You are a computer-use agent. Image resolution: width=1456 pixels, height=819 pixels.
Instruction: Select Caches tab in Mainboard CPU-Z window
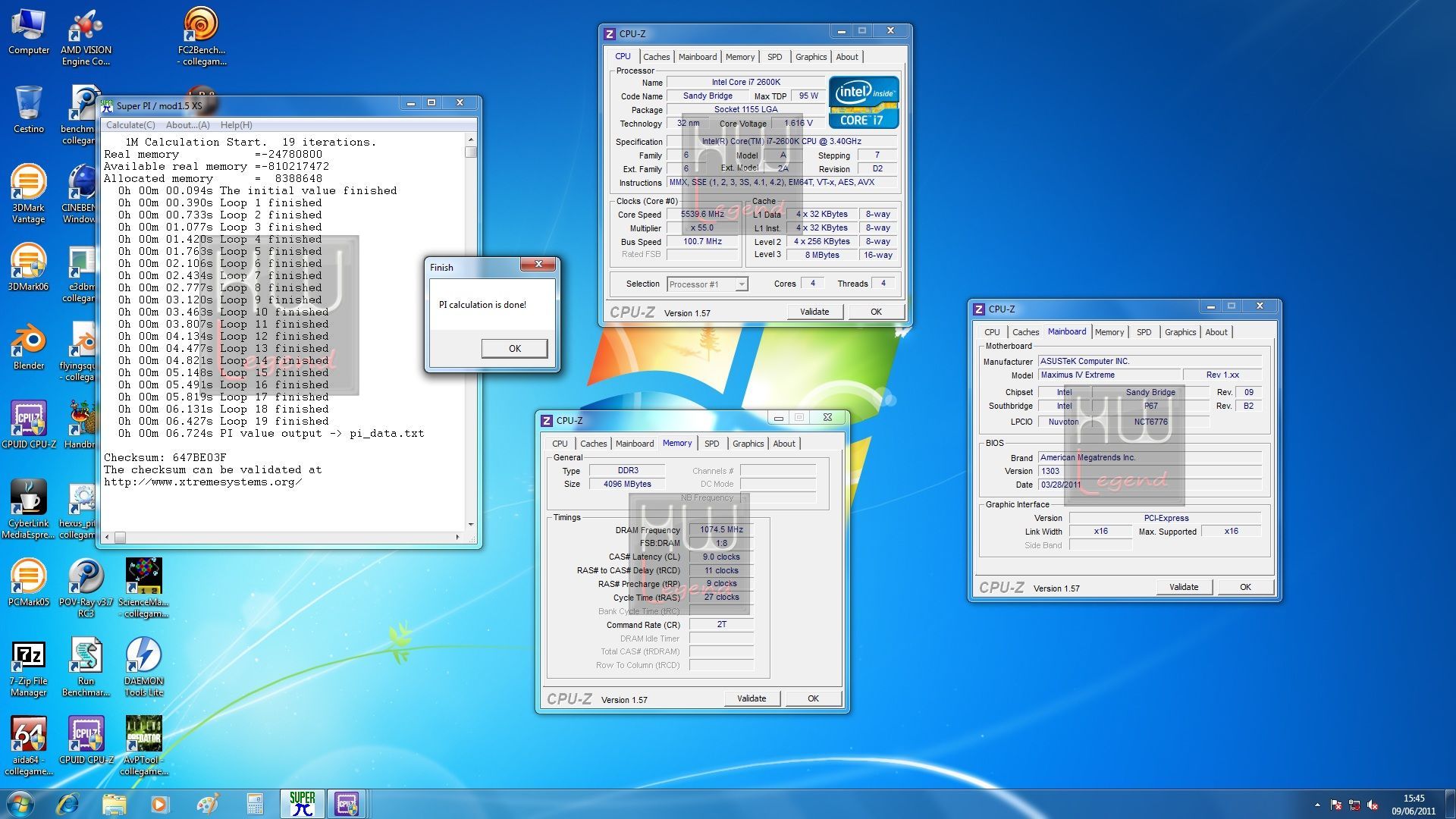coord(1025,332)
